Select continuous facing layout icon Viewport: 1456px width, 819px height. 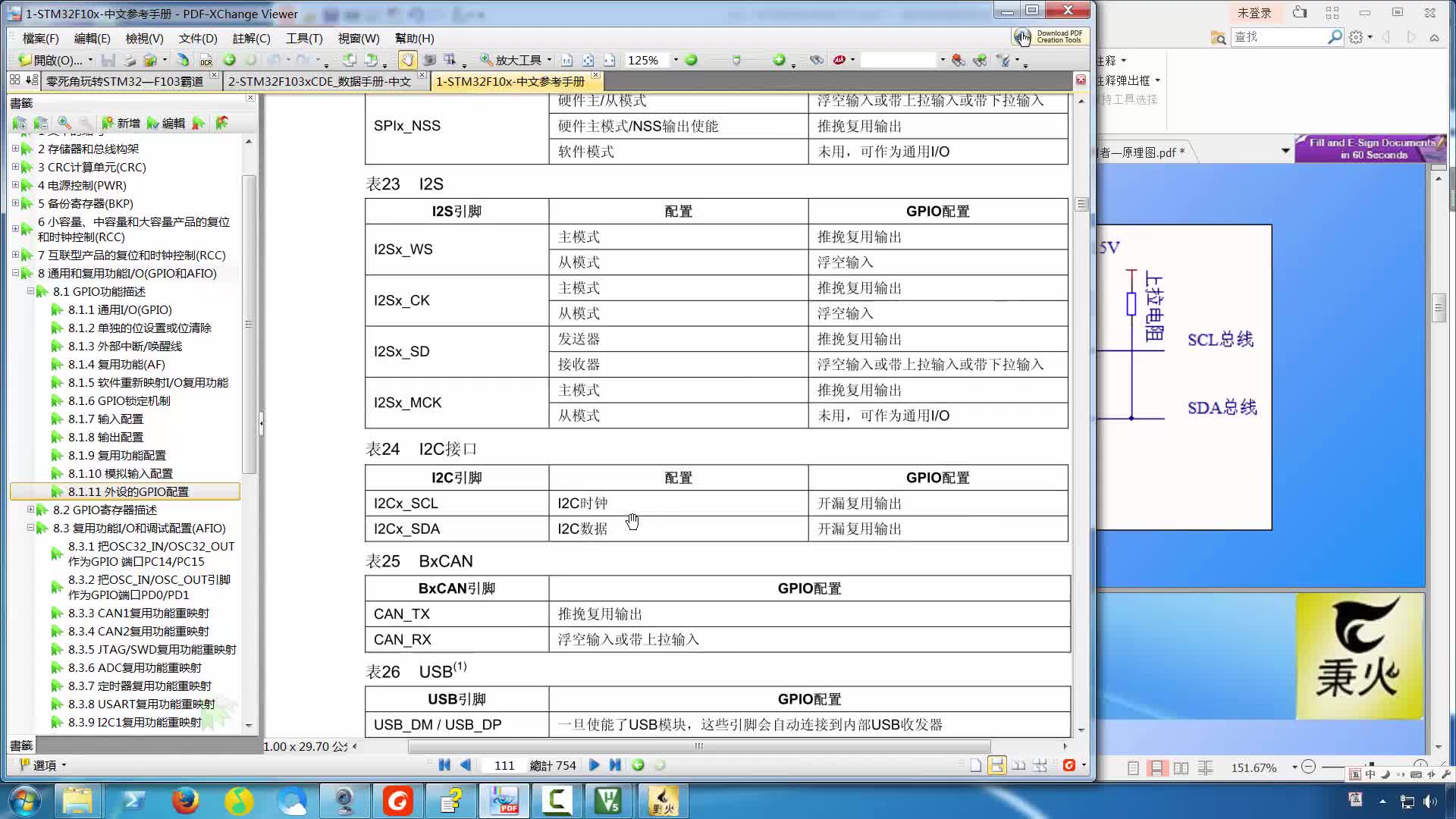point(1040,765)
